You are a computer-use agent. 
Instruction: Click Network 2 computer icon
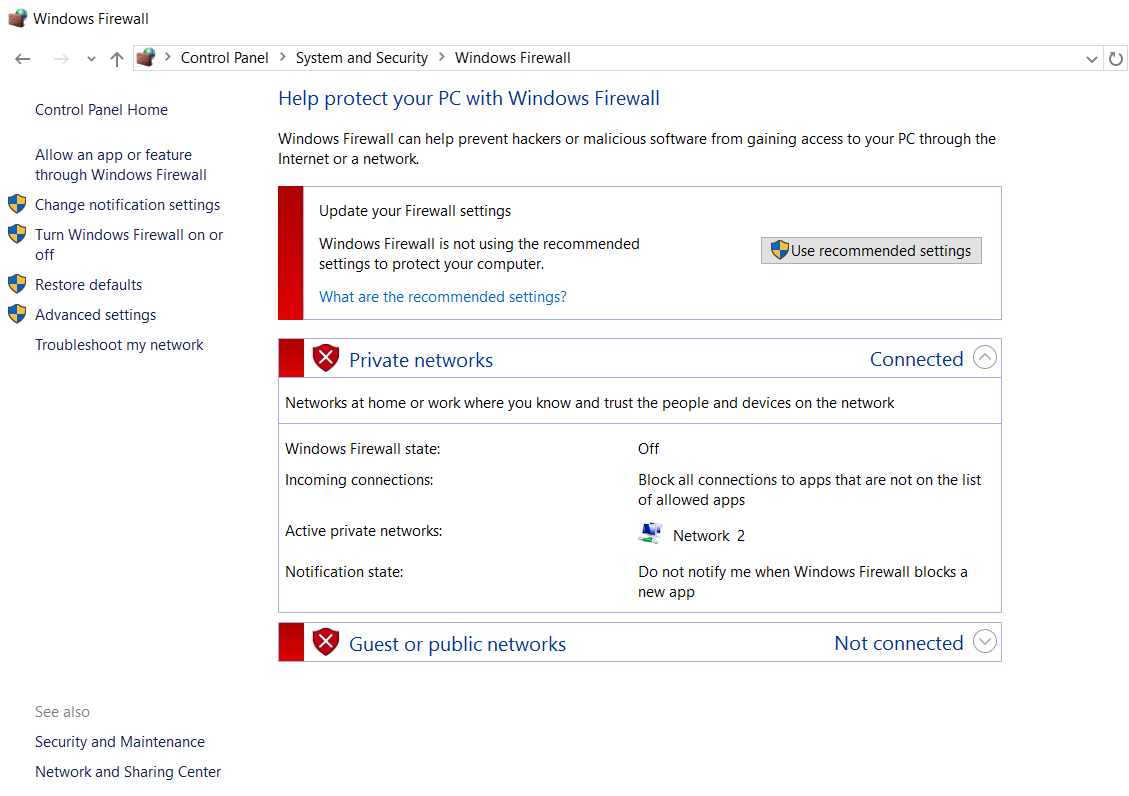tap(650, 533)
